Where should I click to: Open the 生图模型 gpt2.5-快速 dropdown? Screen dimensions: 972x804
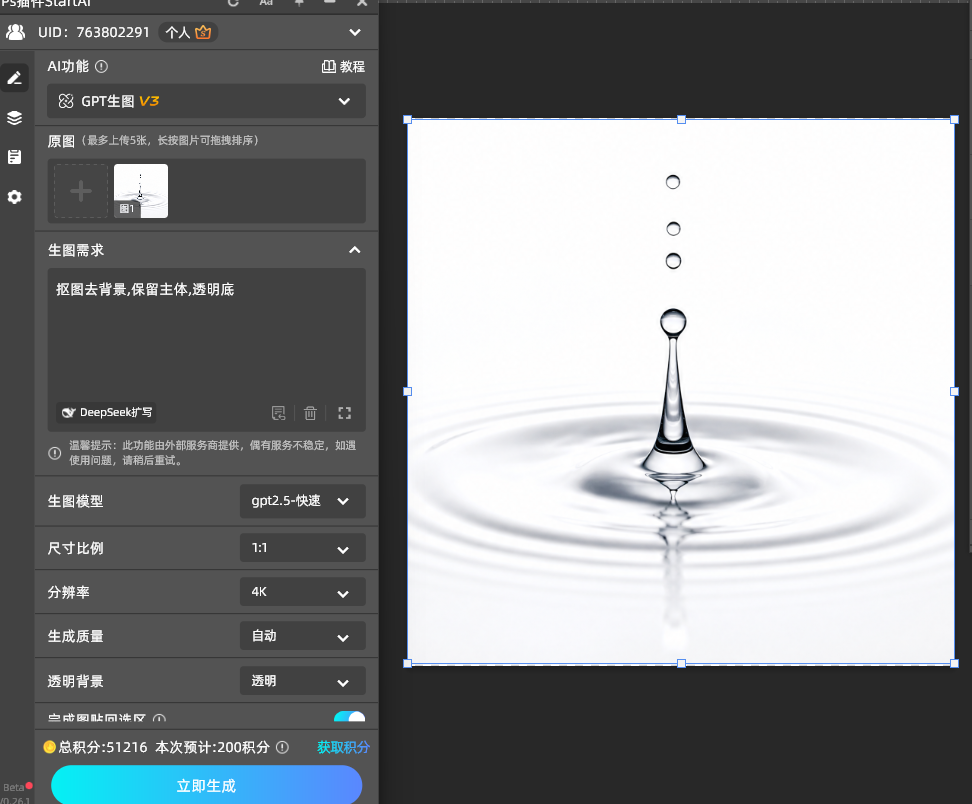click(303, 501)
